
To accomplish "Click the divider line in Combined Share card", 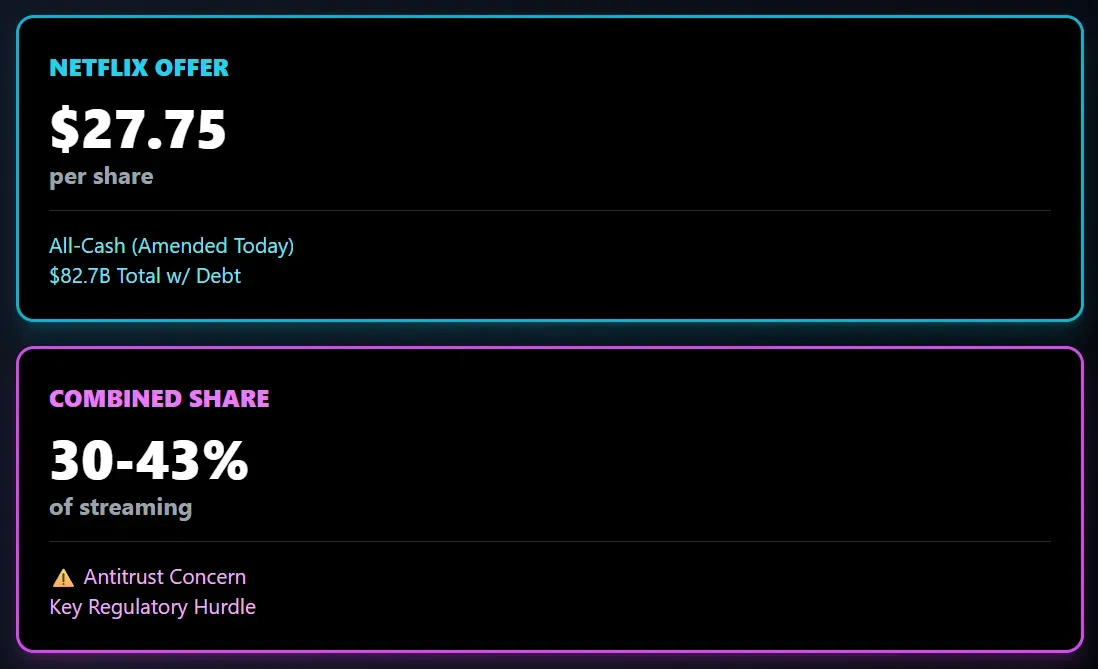I will 550,541.
